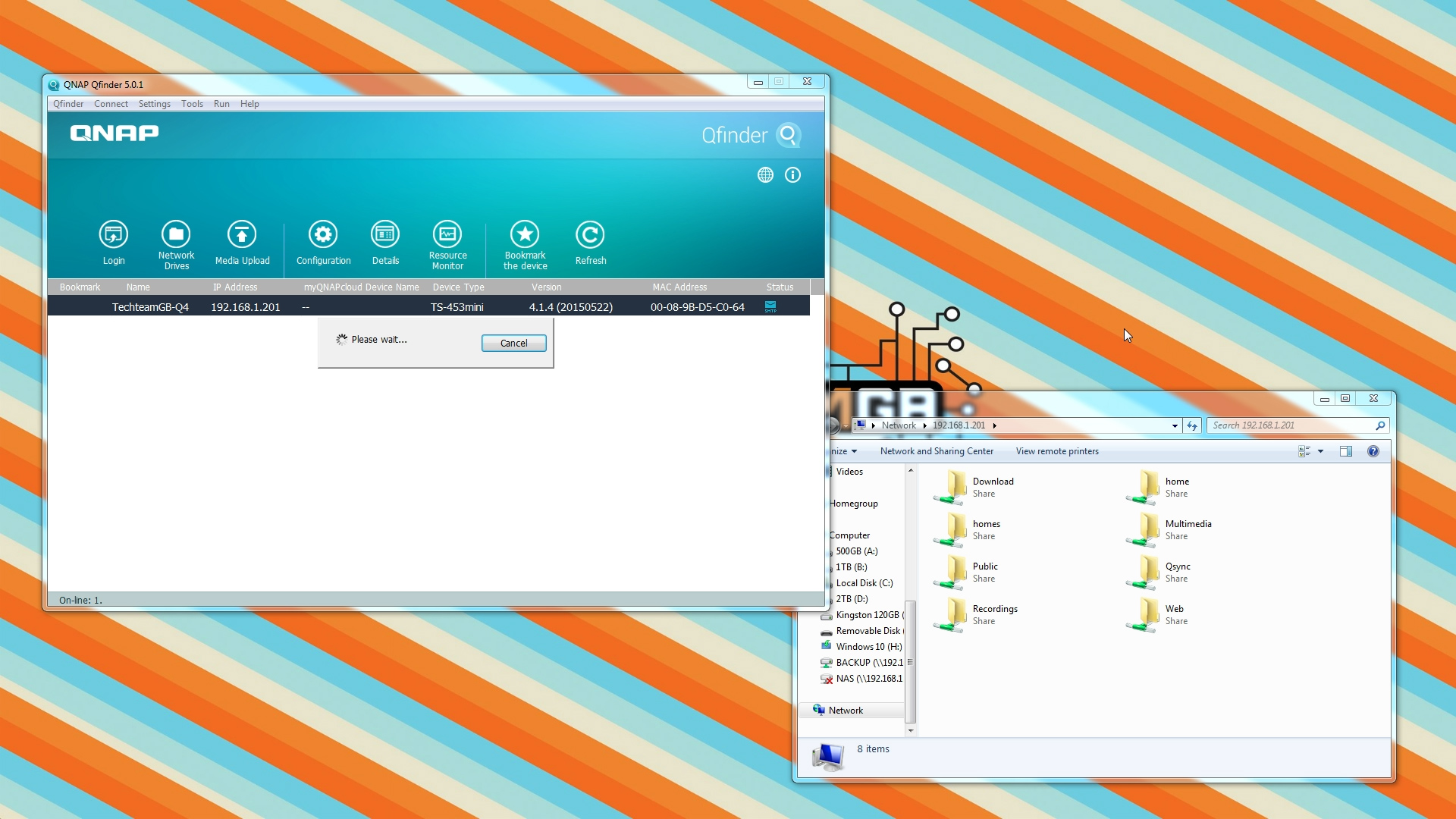
Task: Click the info icon near globe
Action: [792, 175]
